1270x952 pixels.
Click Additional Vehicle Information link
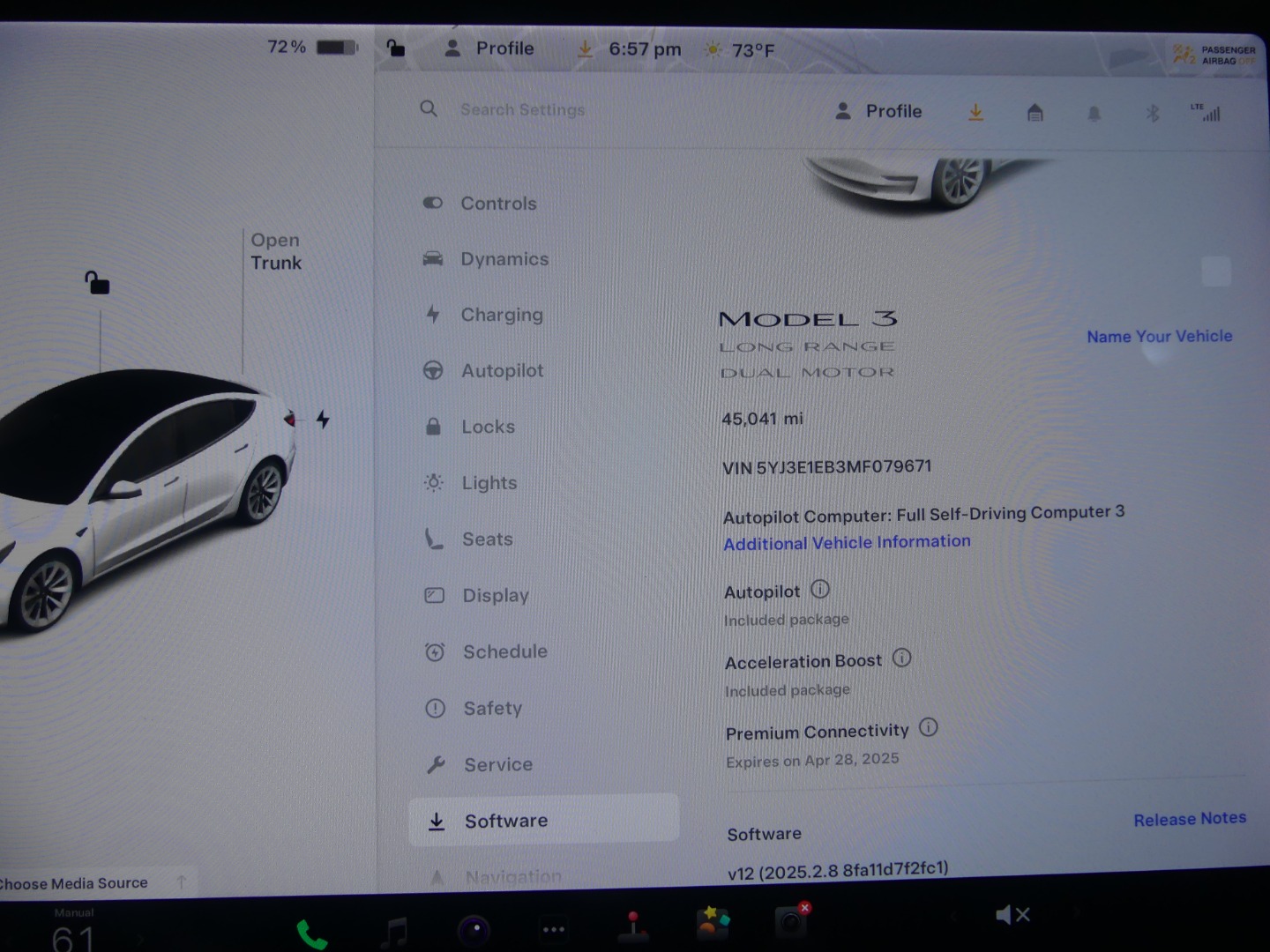847,543
